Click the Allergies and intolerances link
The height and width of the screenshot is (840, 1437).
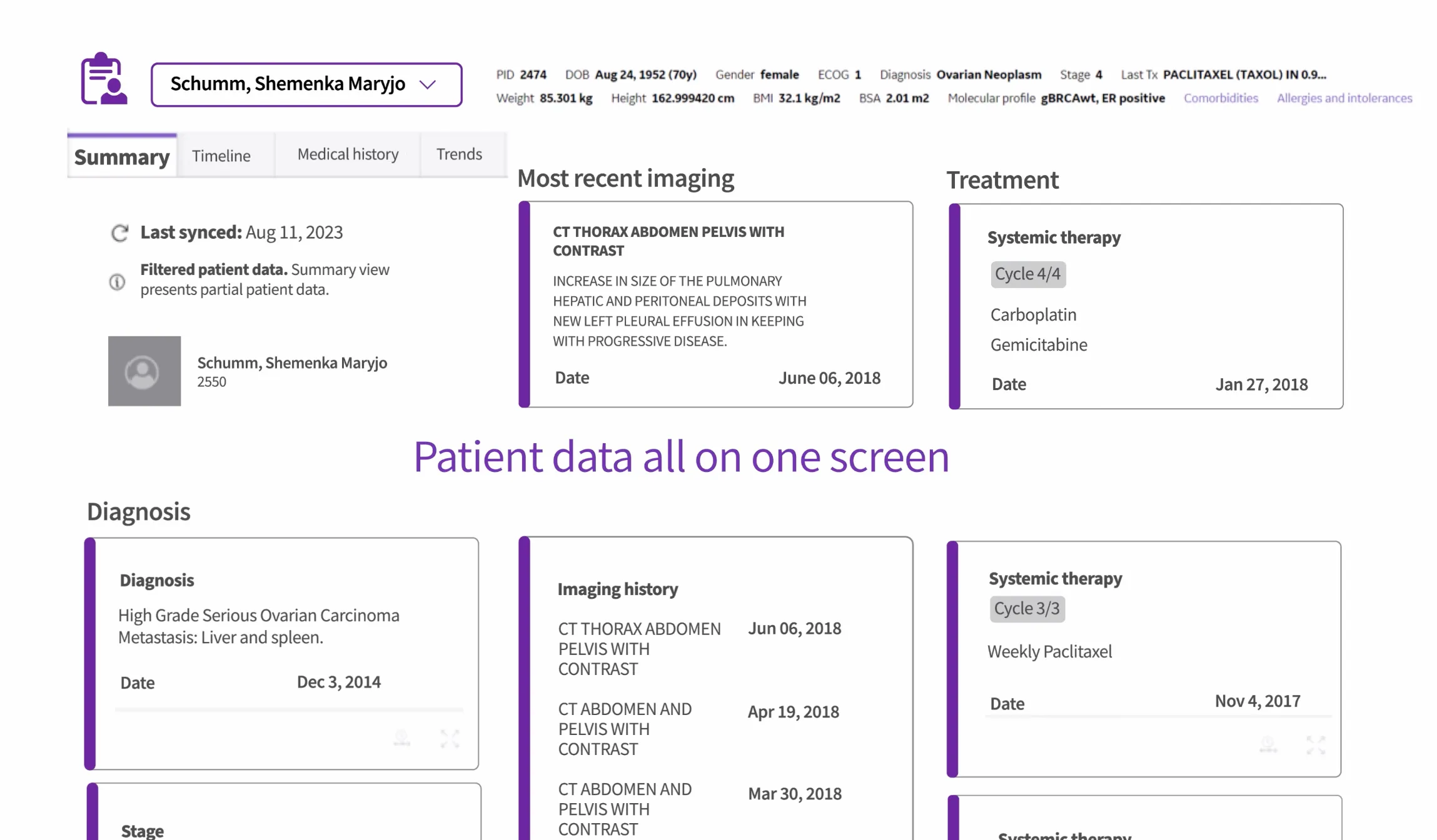[1344, 98]
